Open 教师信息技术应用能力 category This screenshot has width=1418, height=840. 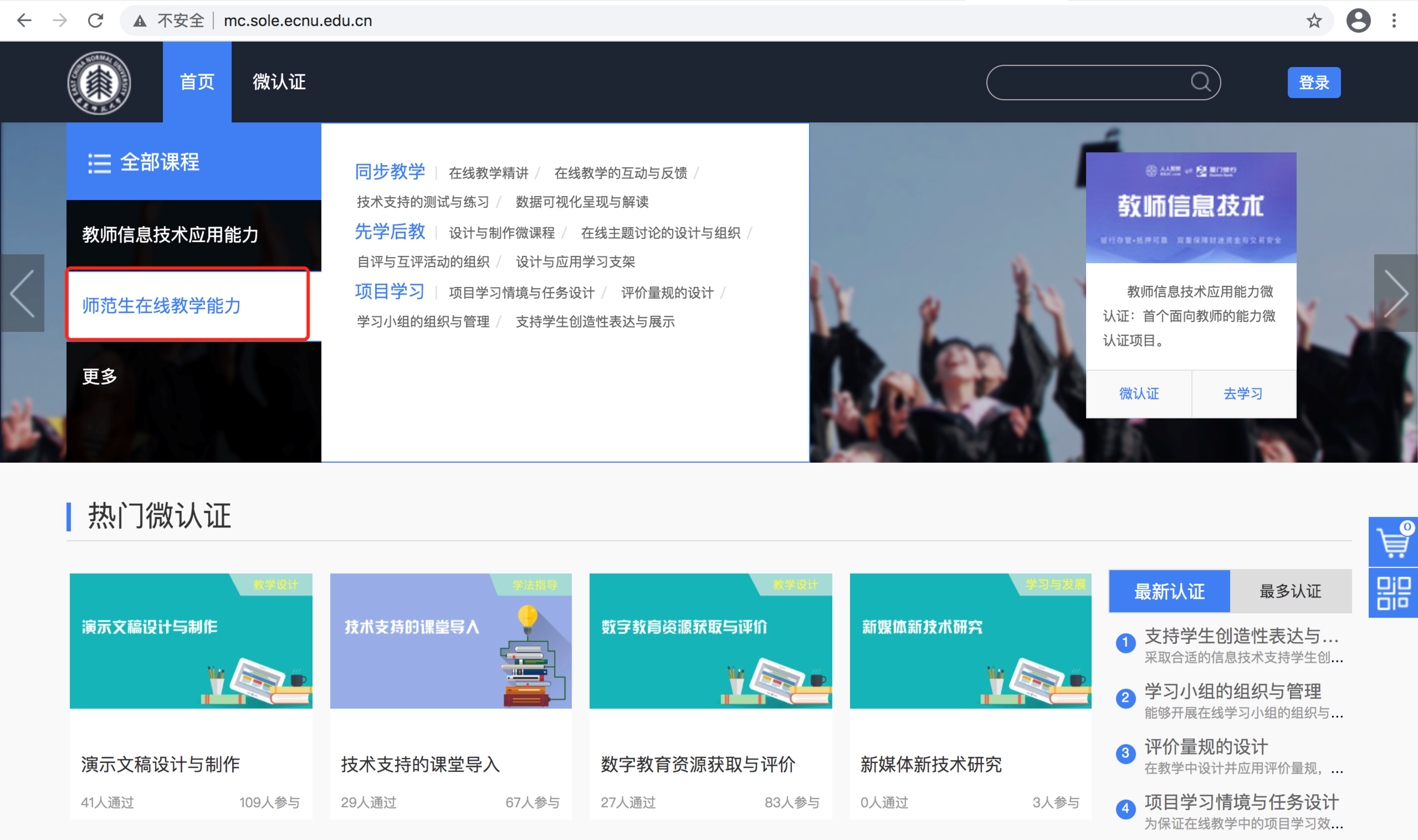(170, 234)
